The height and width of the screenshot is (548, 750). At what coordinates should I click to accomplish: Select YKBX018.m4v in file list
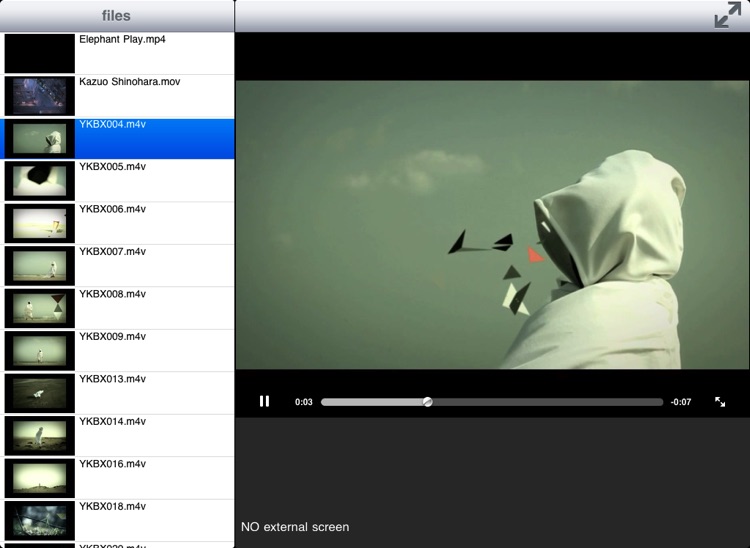point(117,520)
